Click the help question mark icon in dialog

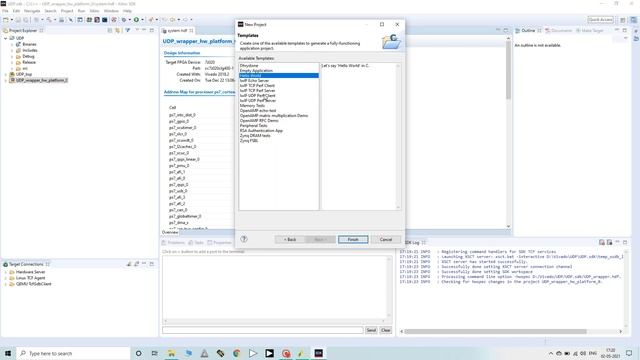point(244,239)
